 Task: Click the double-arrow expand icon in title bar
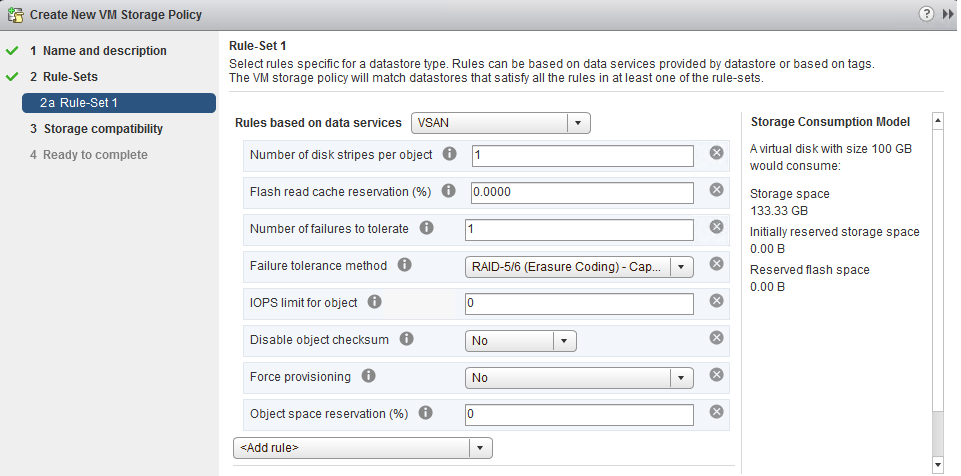(948, 14)
